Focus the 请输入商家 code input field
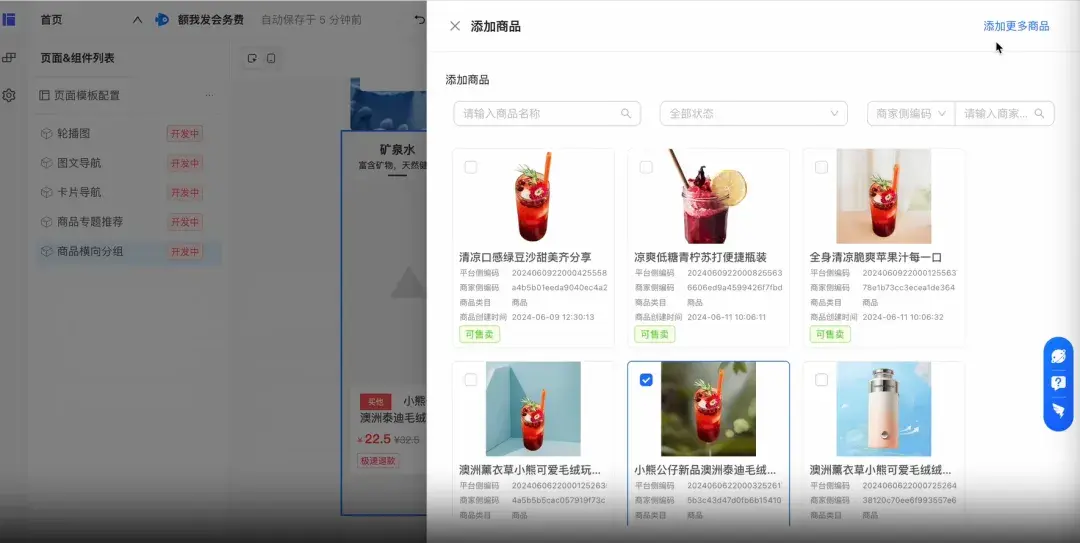The image size is (1080, 543). (1004, 113)
